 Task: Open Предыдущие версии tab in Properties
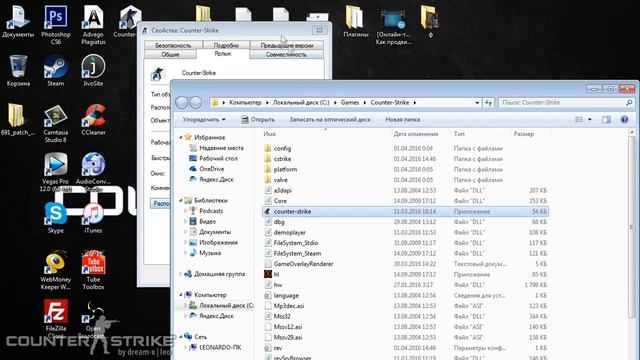click(287, 45)
